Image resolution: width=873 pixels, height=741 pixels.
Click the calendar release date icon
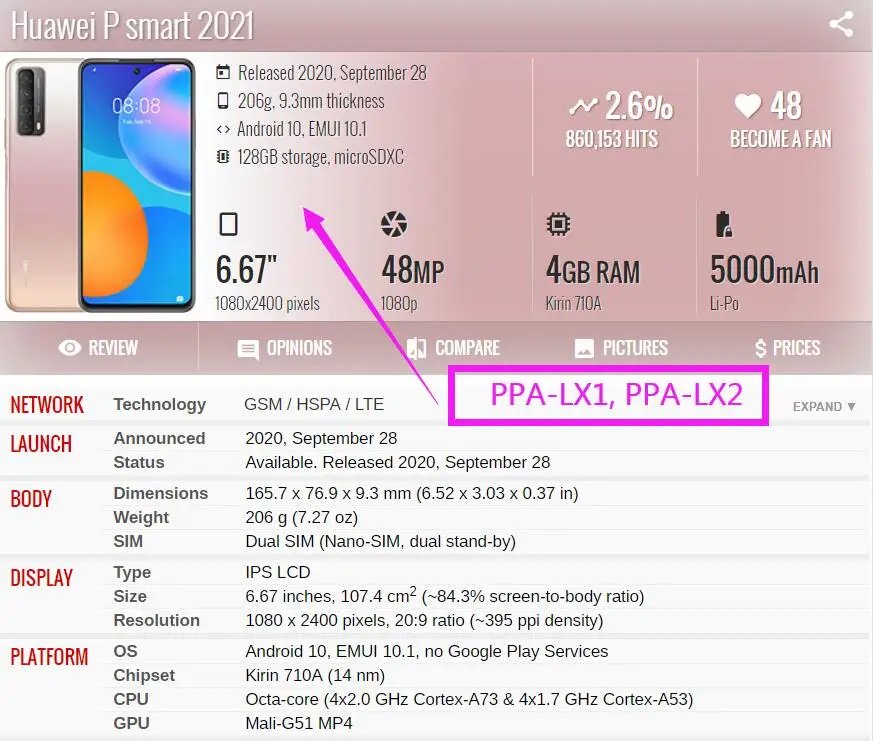tap(223, 72)
